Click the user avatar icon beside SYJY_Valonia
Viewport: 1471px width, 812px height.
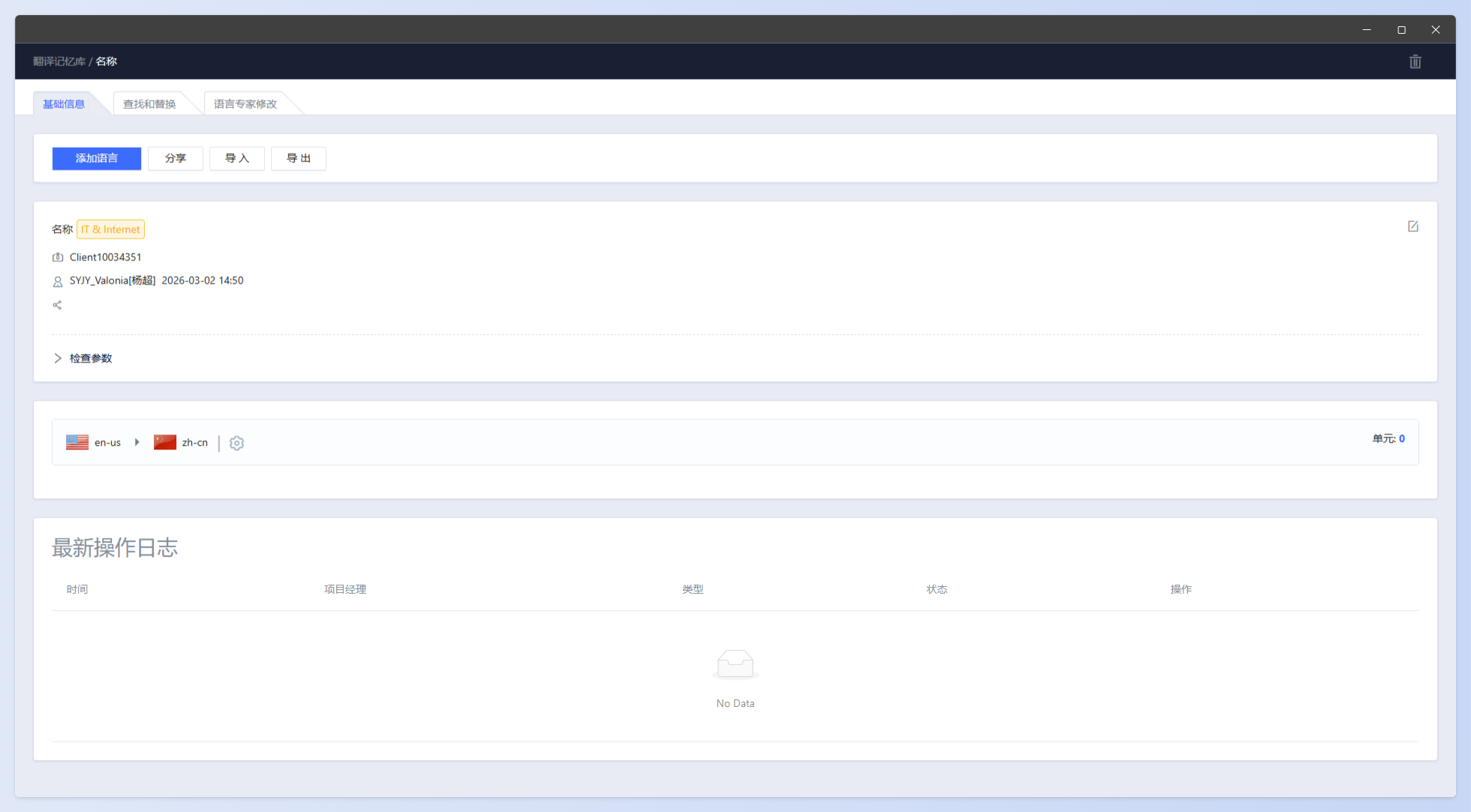[58, 281]
